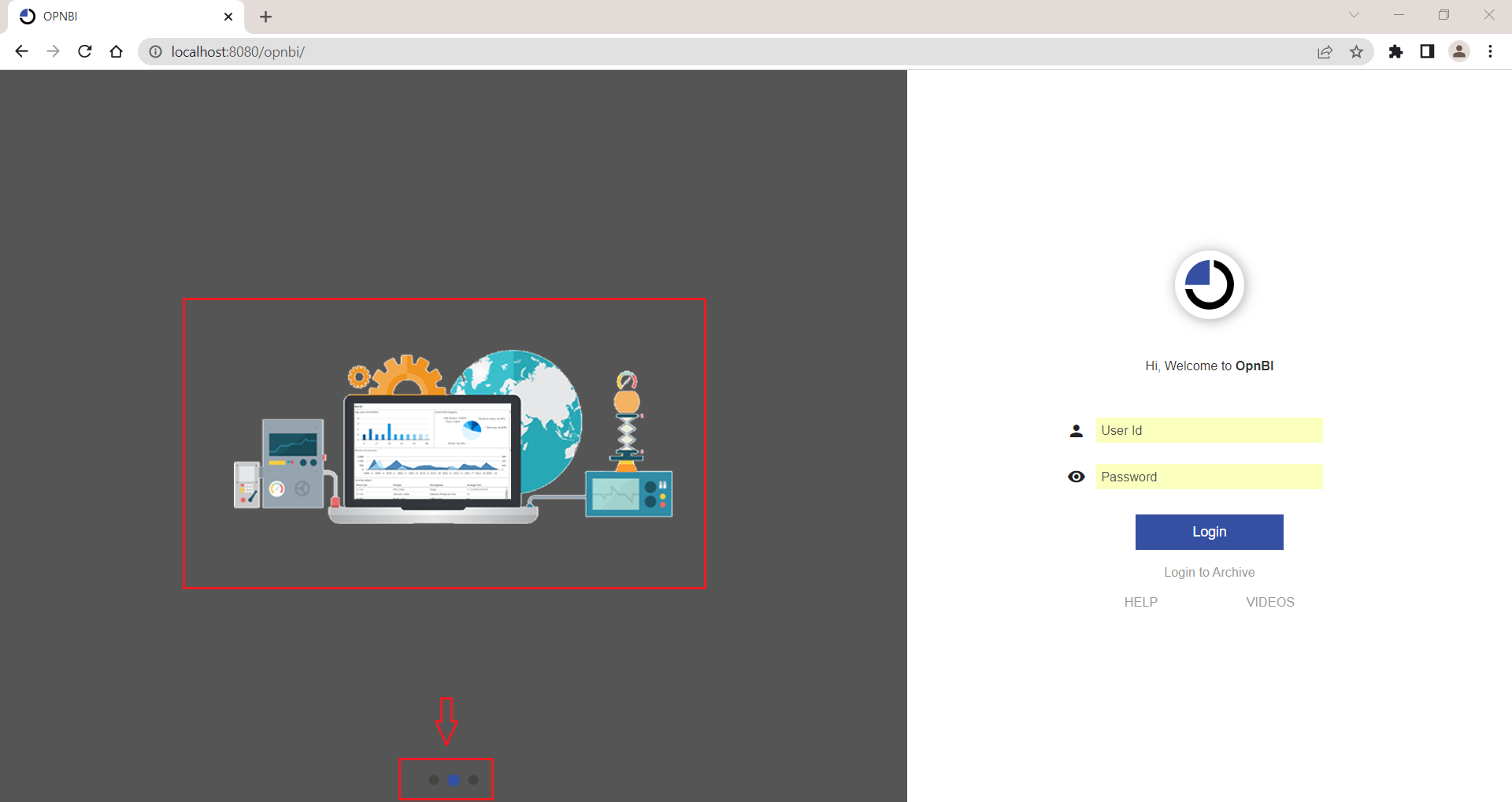The height and width of the screenshot is (802, 1512).
Task: Click the carousel dashboard illustration
Action: pos(453,437)
